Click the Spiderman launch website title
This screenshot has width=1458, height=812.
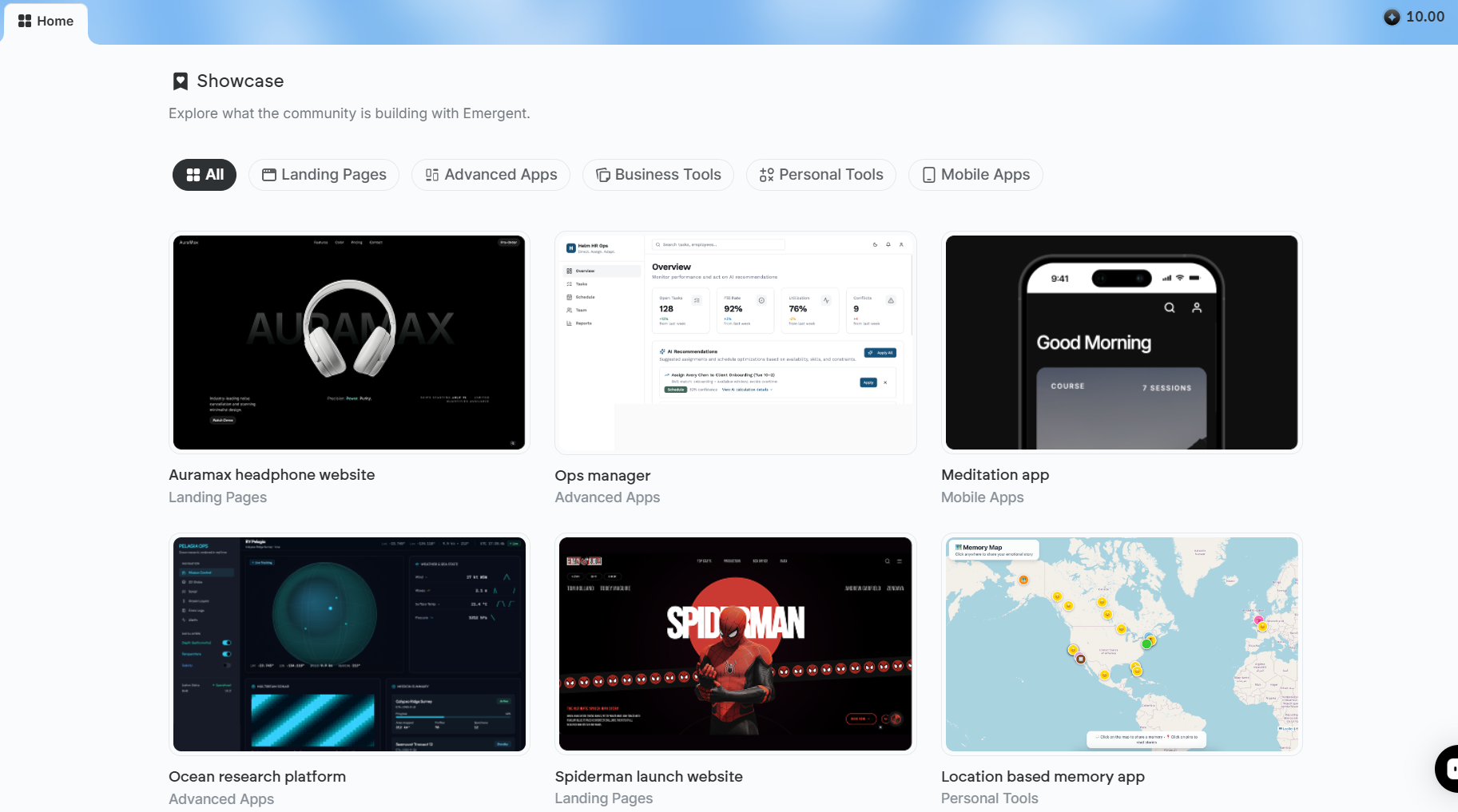point(649,777)
